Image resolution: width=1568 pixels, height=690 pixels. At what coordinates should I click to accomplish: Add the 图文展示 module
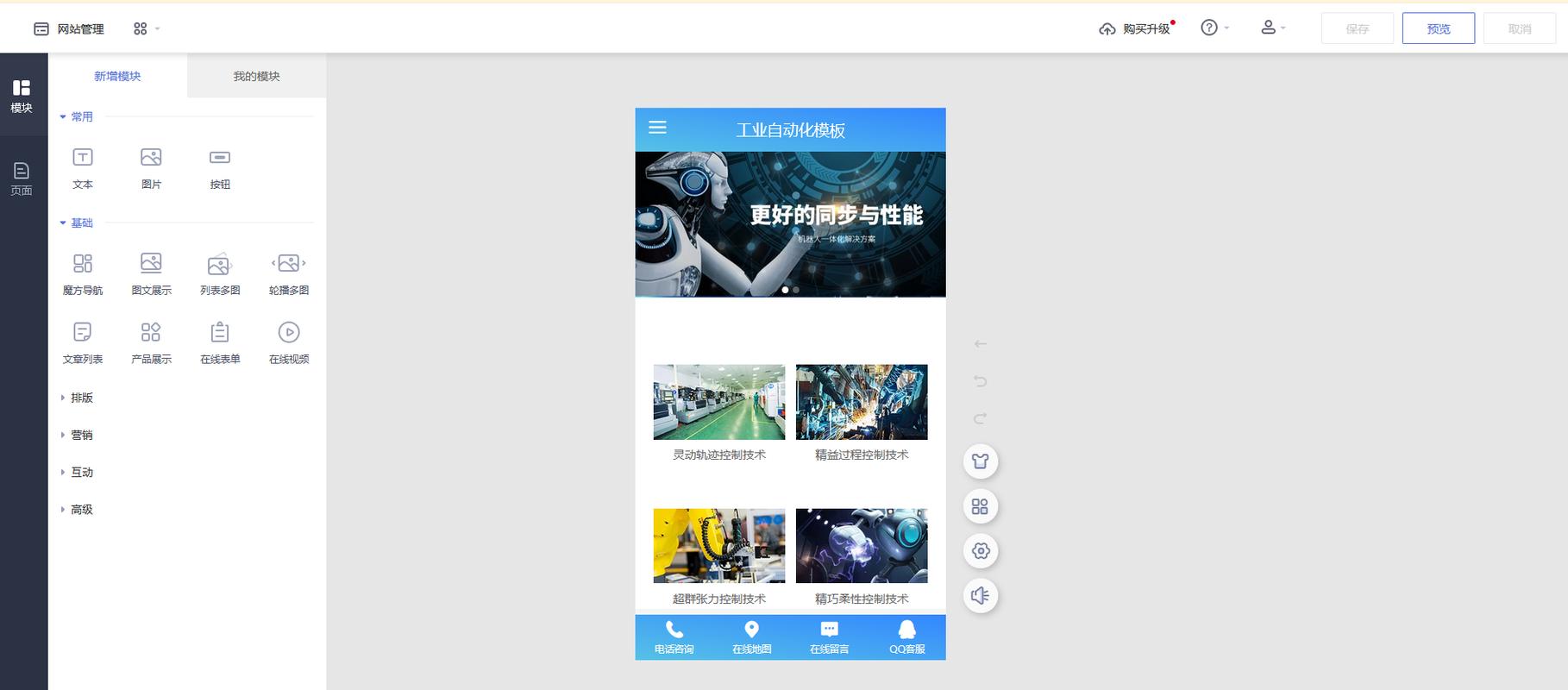151,274
